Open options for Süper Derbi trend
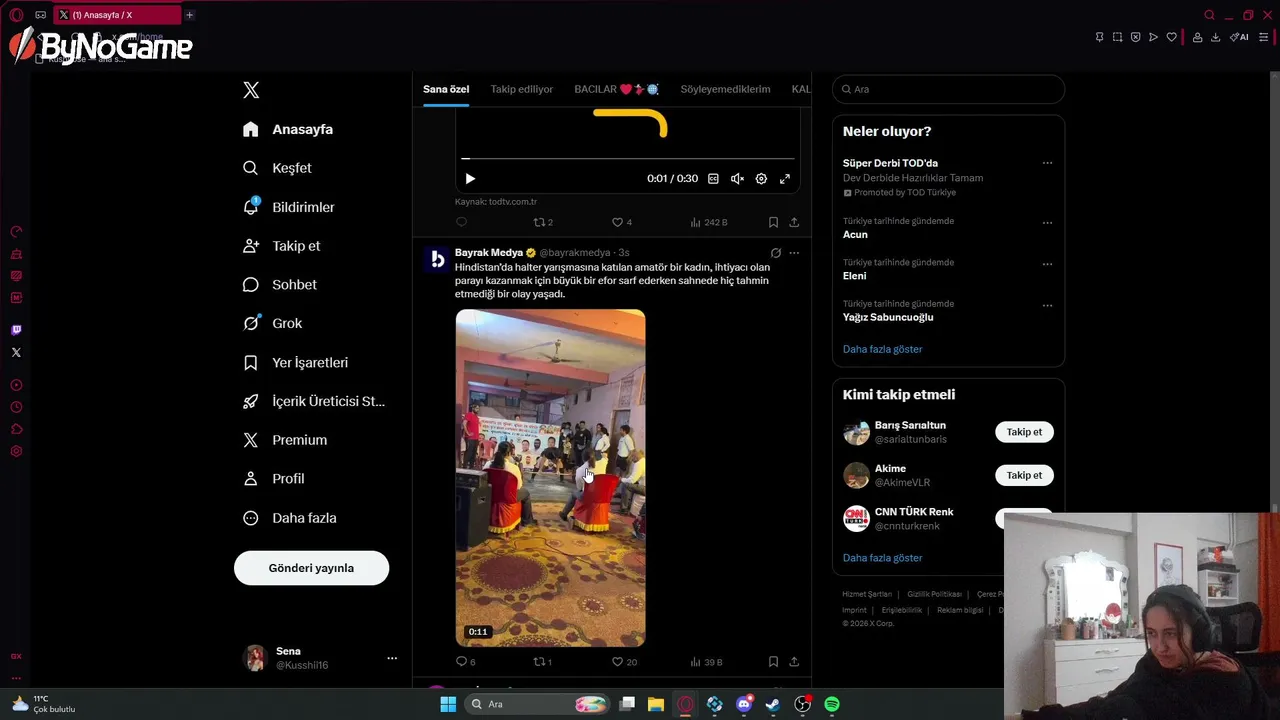This screenshot has height=720, width=1280. pos(1047,163)
